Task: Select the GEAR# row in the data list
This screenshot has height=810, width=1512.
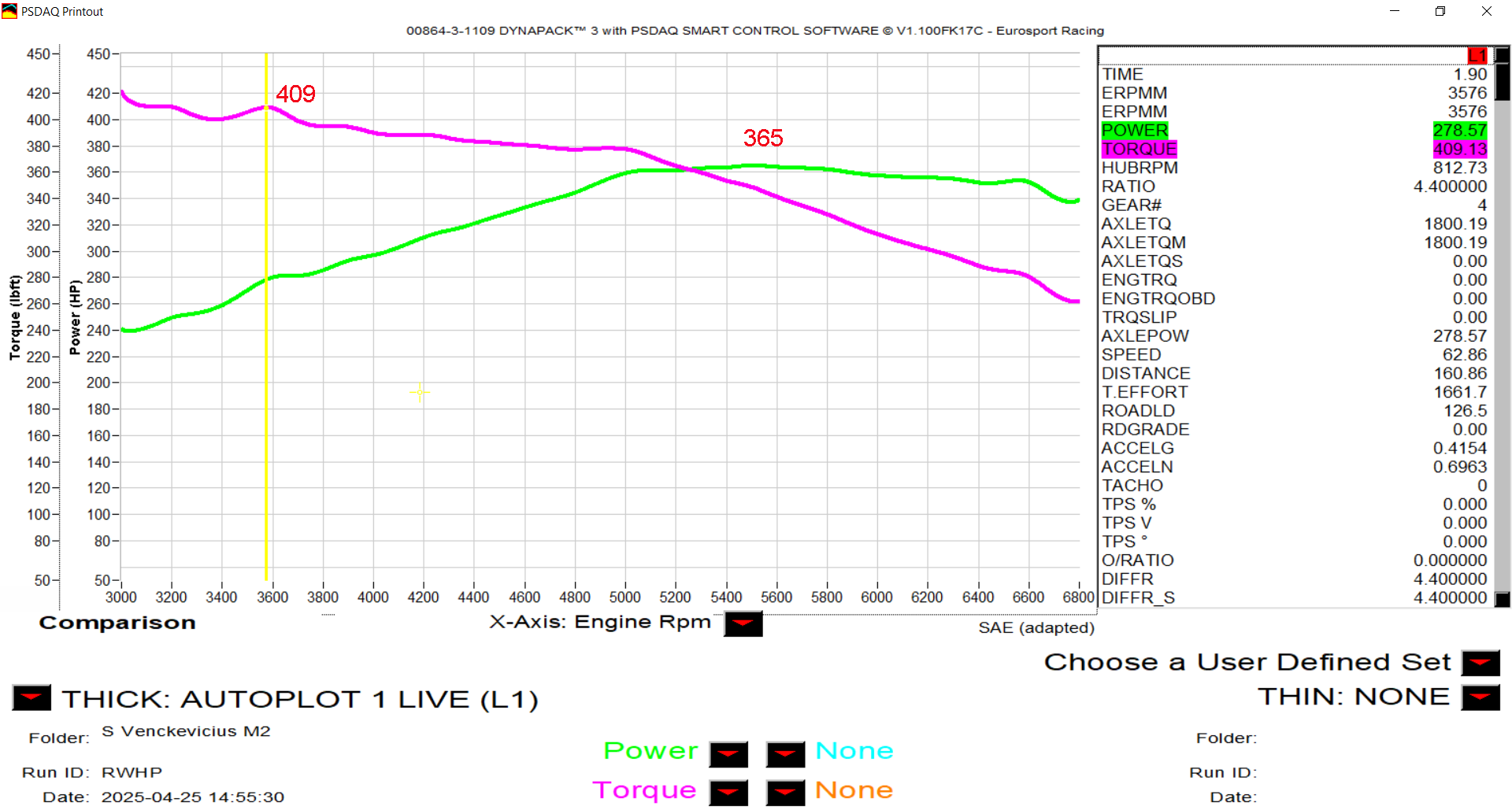Action: point(1295,205)
